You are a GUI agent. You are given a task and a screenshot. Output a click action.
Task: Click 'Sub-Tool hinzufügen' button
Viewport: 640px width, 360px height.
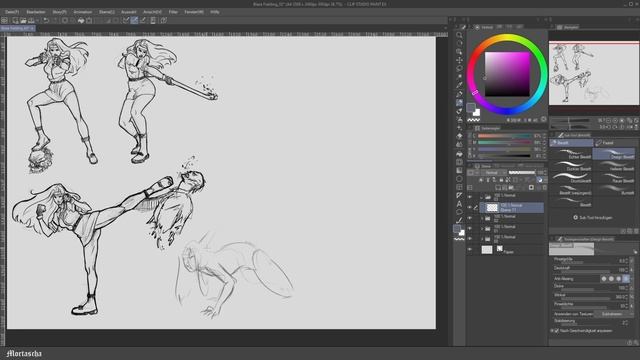(x=592, y=218)
